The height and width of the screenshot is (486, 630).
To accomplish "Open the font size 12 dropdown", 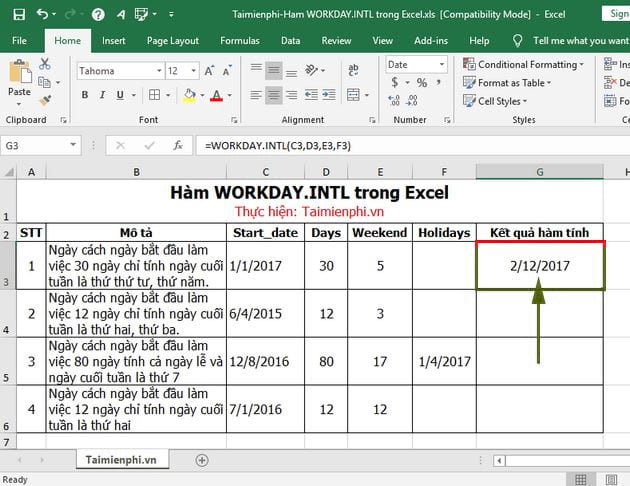I will (194, 71).
